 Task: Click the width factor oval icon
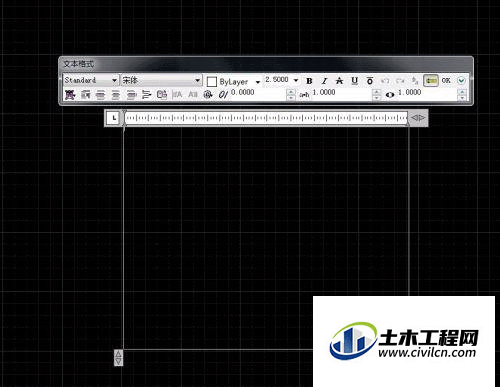tap(390, 95)
